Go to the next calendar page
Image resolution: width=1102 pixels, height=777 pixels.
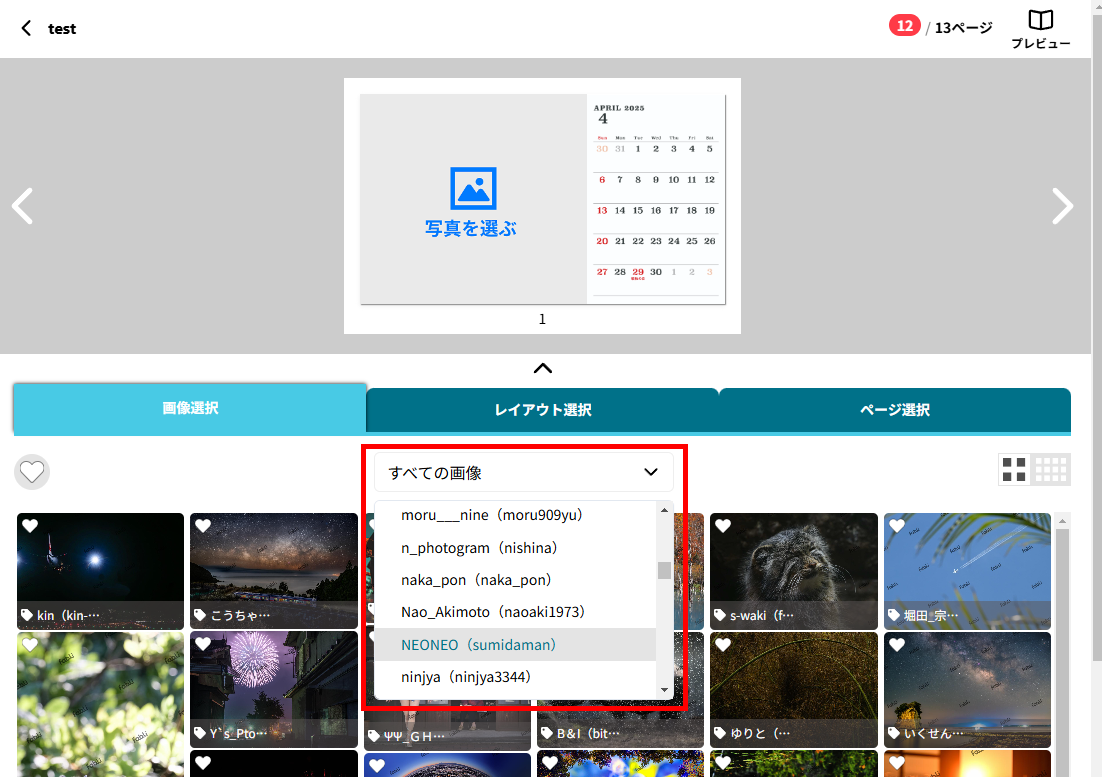[1062, 206]
